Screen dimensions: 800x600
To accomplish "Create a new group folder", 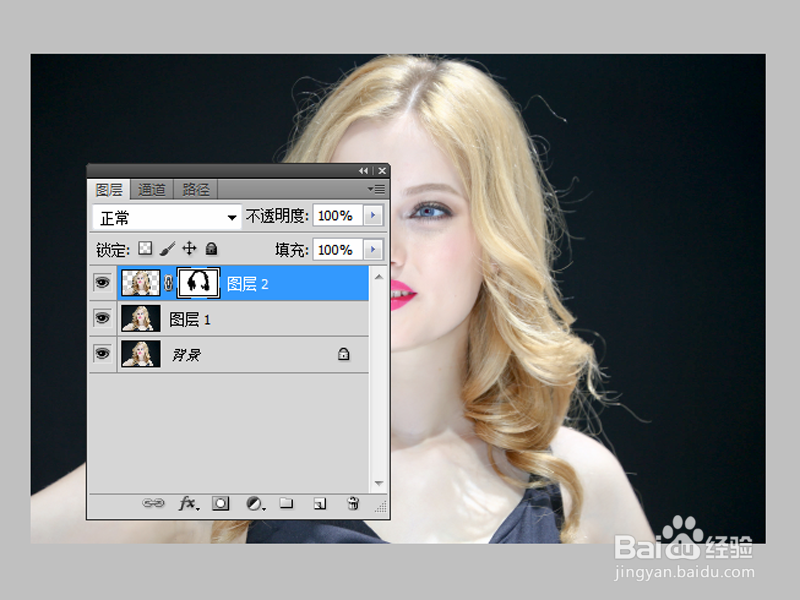I will (x=287, y=503).
